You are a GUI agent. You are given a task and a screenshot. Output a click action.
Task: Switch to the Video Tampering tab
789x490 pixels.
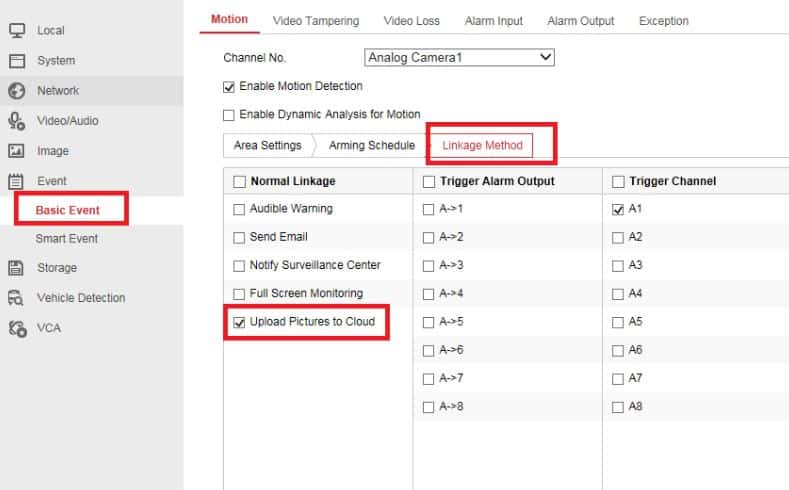(315, 21)
